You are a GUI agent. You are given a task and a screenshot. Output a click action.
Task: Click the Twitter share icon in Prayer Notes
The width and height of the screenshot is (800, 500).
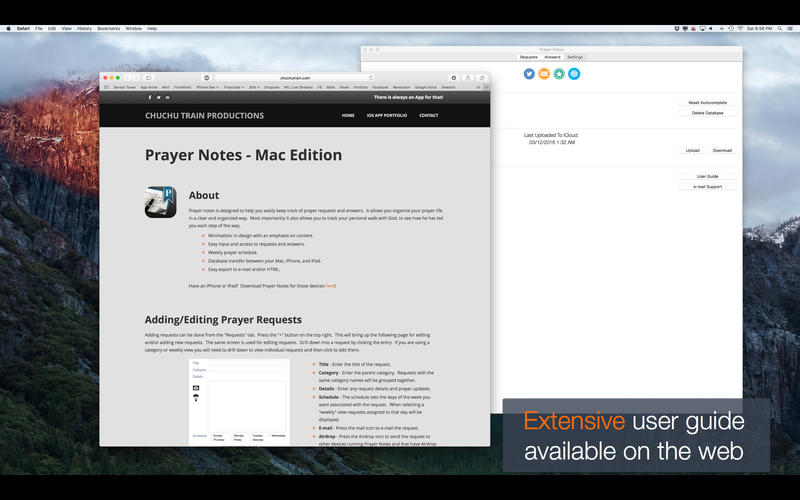click(x=529, y=73)
